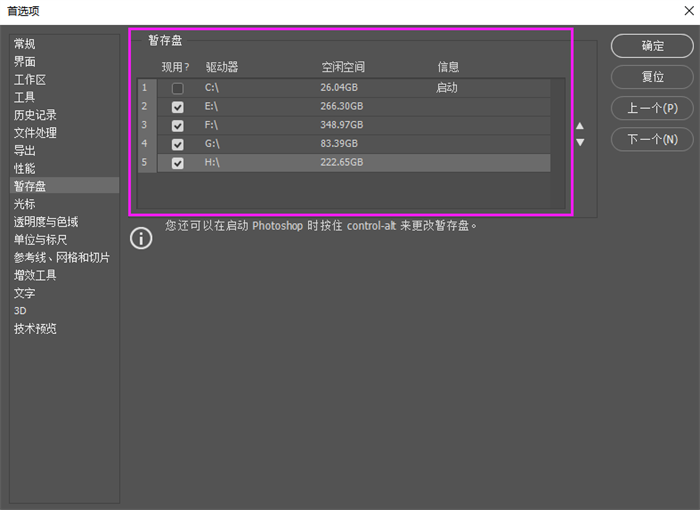Screen dimensions: 700x510
Task: Click the 复位 button
Action: [652, 77]
